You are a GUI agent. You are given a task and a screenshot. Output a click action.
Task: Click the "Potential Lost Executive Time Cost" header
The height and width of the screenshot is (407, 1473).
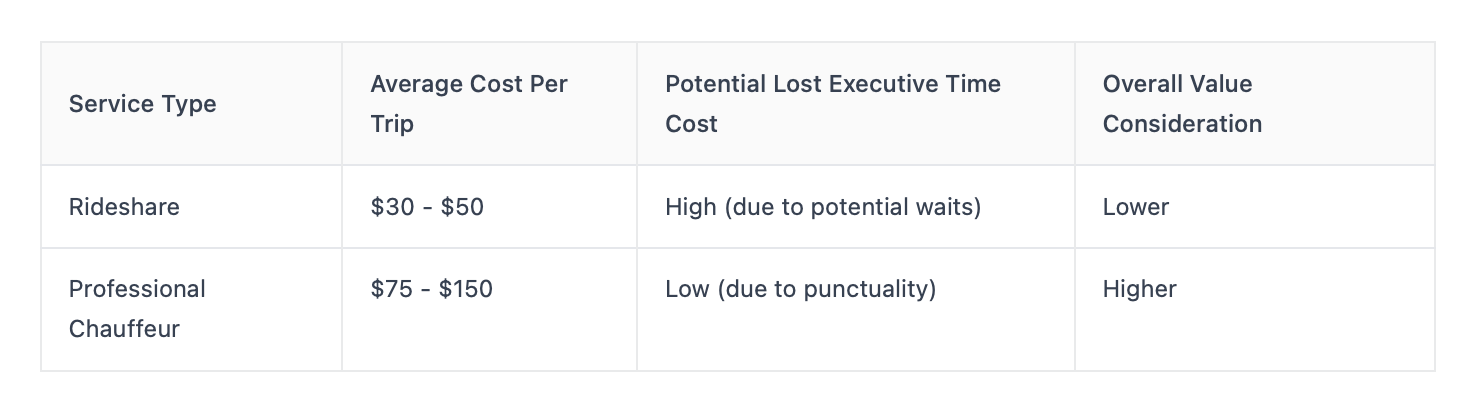(x=832, y=104)
